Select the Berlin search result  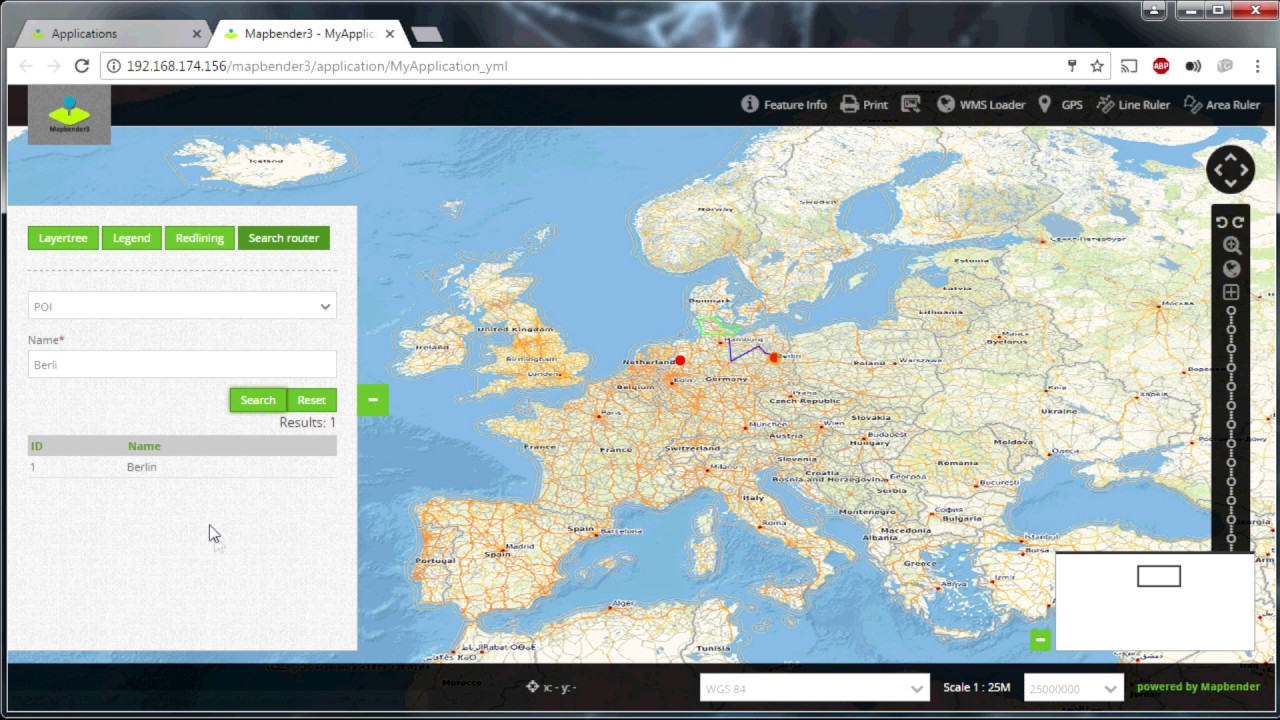pyautogui.click(x=182, y=467)
